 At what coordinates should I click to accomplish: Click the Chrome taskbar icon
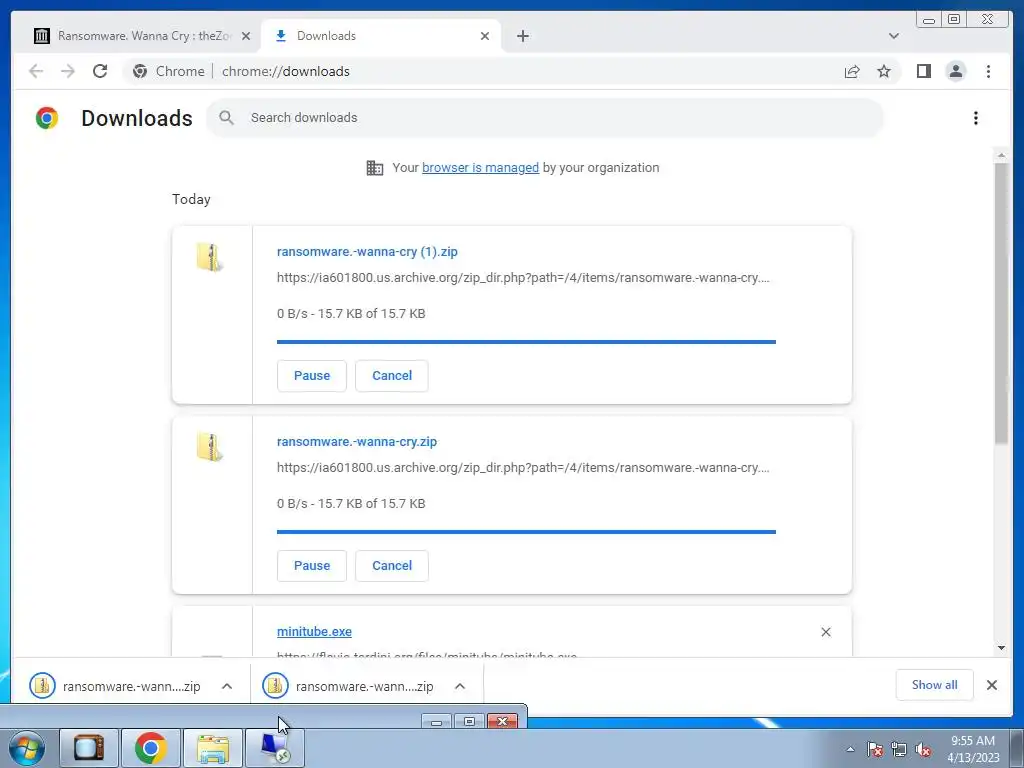[151, 748]
